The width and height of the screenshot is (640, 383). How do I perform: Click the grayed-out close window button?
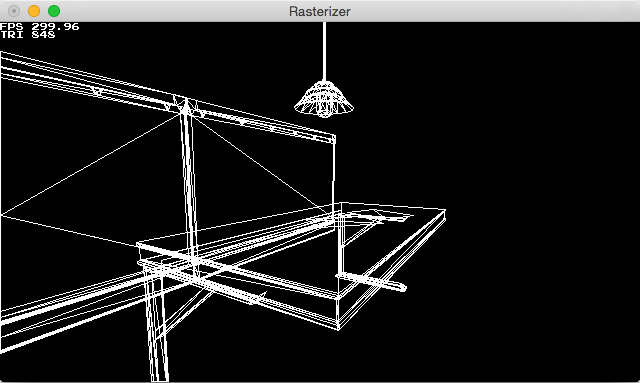(x=14, y=11)
